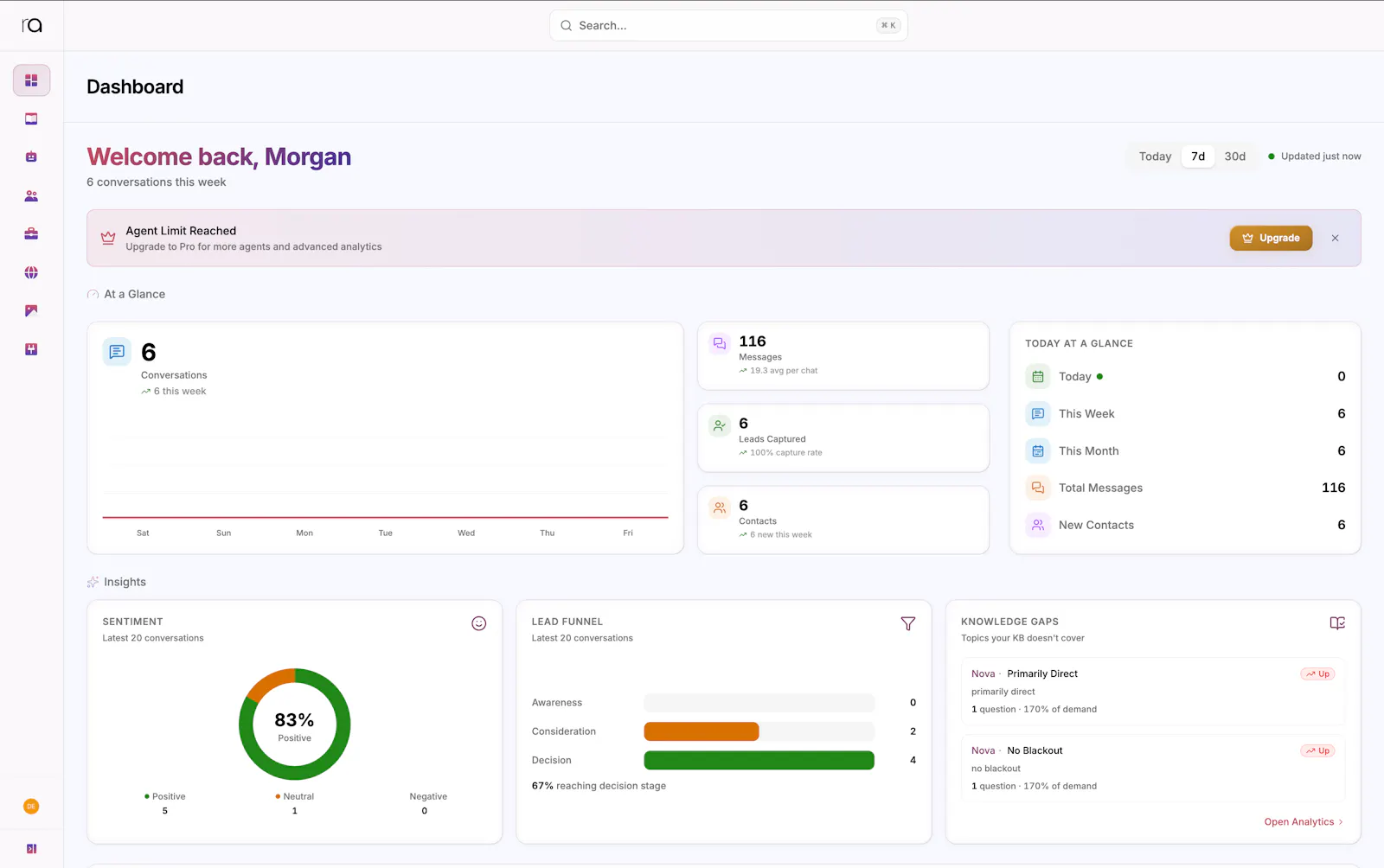The image size is (1384, 868).
Task: Dismiss the Agent Limit Reached banner
Action: [x=1335, y=238]
